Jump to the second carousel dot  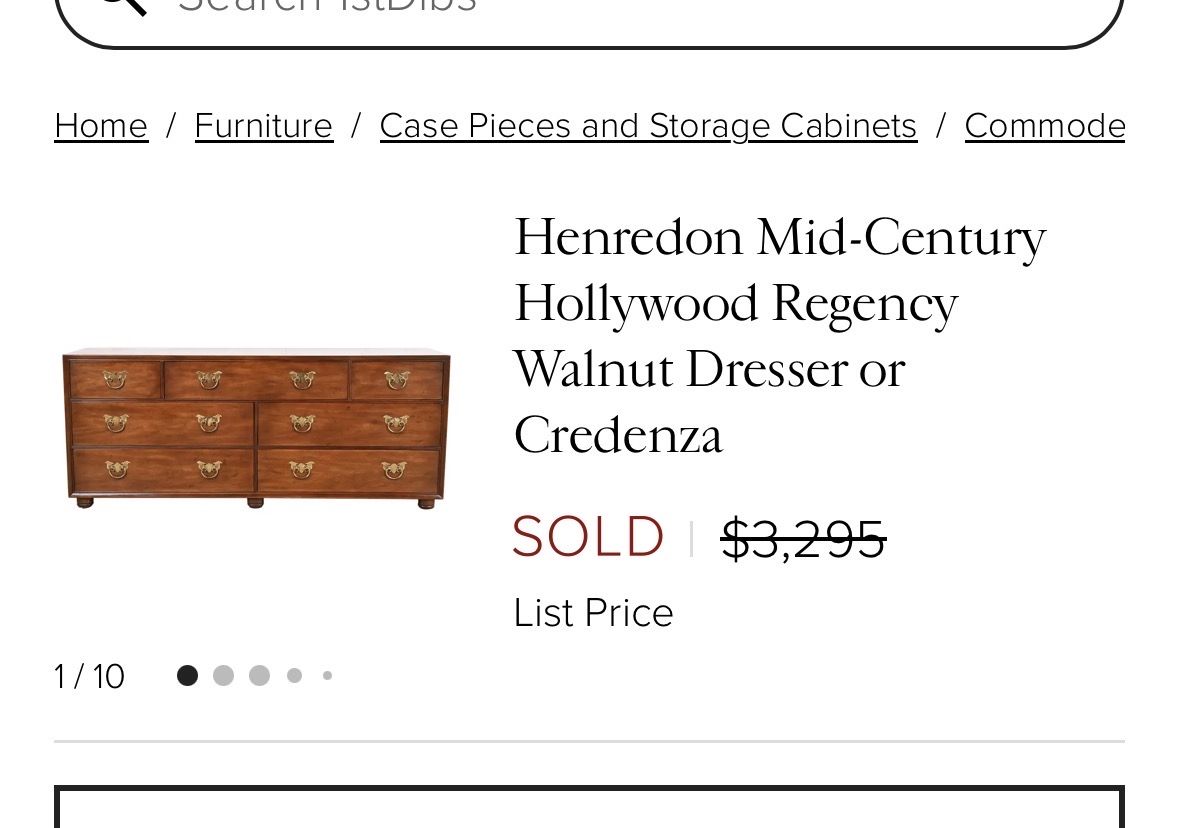(x=223, y=676)
